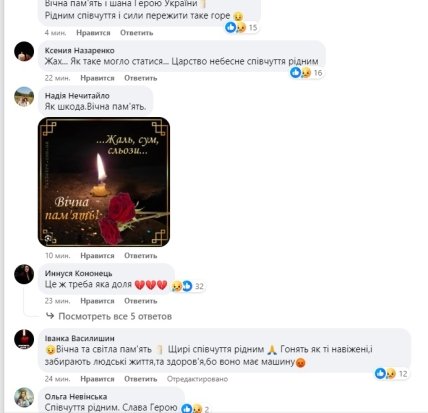The image size is (428, 413).
Task: View reactions with count 16 on Ксения's comment
Action: 306,73
